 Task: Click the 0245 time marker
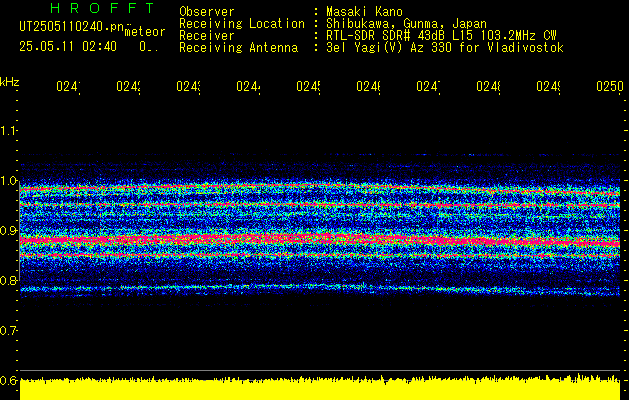[x=308, y=86]
